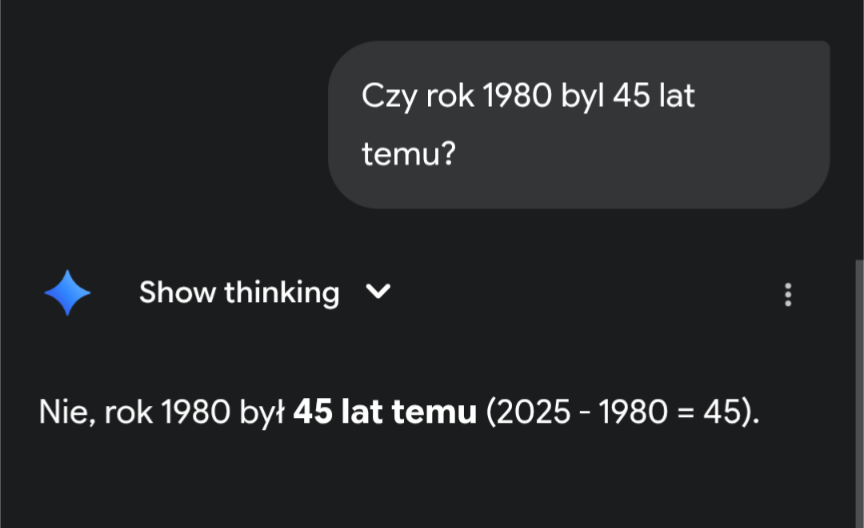Select the user prompt message bubble
The width and height of the screenshot is (864, 528).
point(578,126)
